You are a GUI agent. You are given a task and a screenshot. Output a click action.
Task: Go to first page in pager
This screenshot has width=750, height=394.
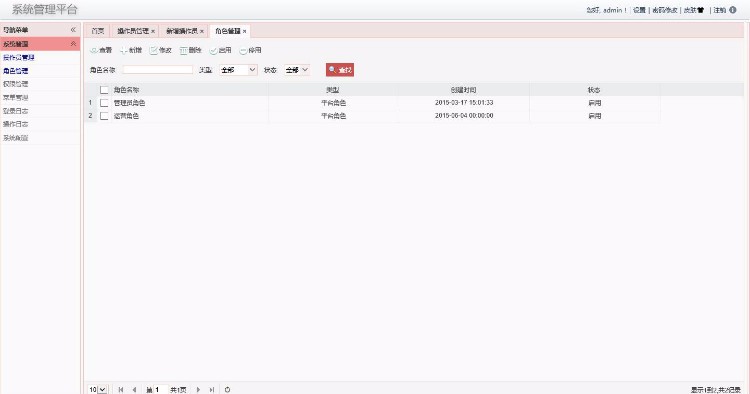[121, 390]
